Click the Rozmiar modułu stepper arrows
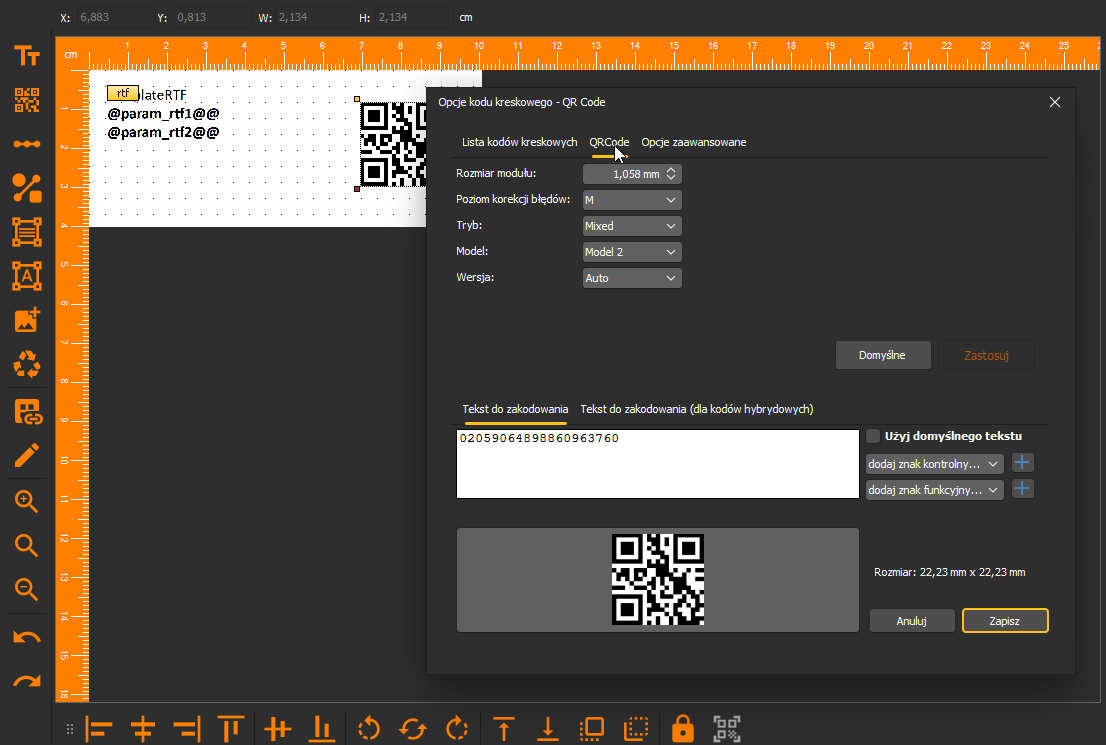This screenshot has height=745, width=1106. click(671, 174)
